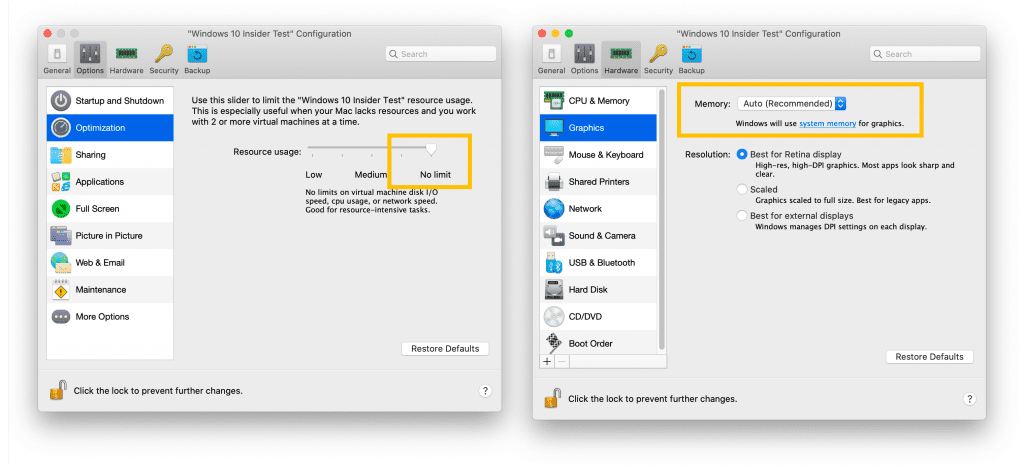Click Restore Defaults in the Optimization pane
The height and width of the screenshot is (470, 1024).
click(445, 349)
